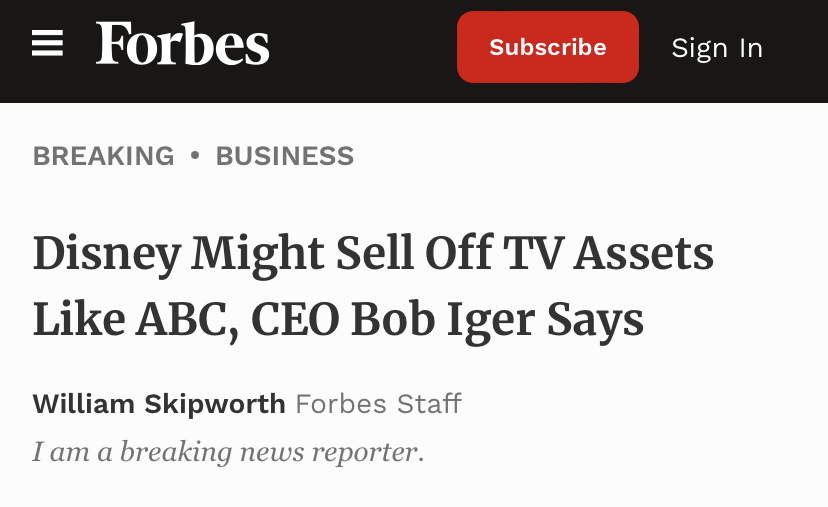The height and width of the screenshot is (507, 828).
Task: Click the headline's second line about Bob Iger
Action: coord(338,319)
